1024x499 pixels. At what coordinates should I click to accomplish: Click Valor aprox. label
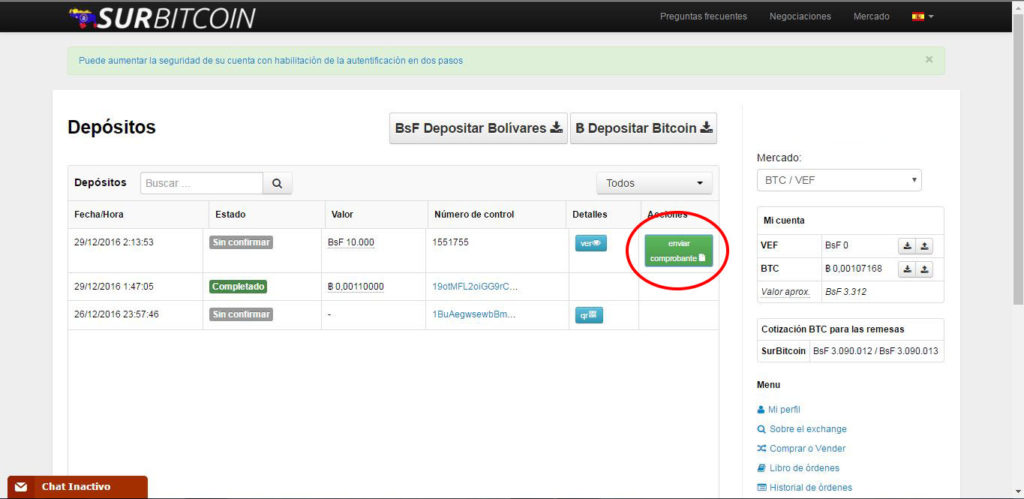pos(785,292)
